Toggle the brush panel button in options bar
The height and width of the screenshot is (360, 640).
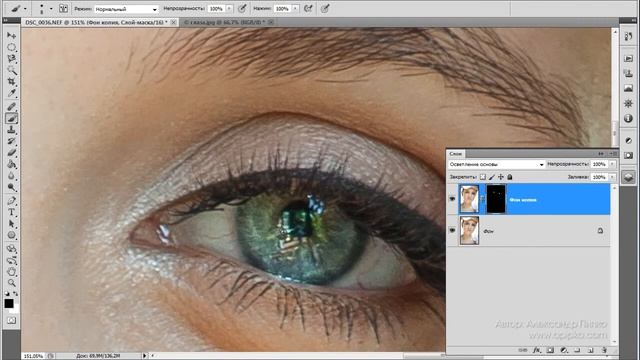pyautogui.click(x=64, y=9)
